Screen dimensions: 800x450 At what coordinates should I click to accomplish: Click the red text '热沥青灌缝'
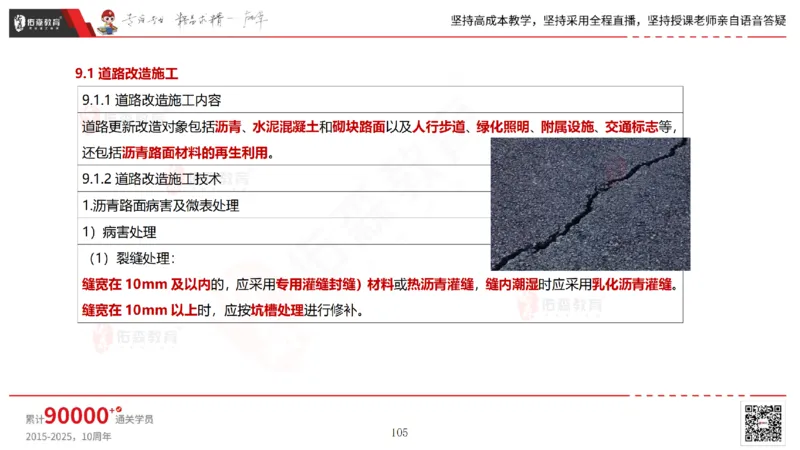tap(440, 284)
